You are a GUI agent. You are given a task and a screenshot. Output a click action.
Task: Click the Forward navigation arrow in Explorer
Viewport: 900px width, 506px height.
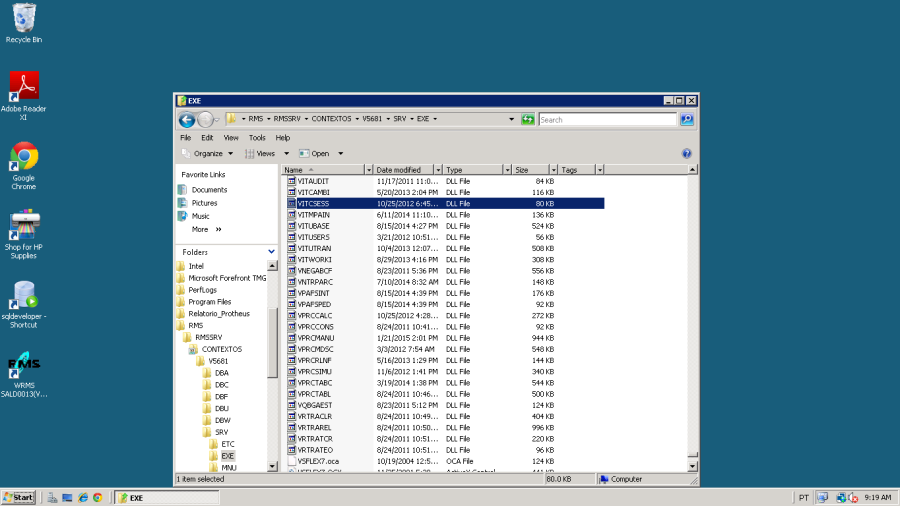[x=205, y=119]
